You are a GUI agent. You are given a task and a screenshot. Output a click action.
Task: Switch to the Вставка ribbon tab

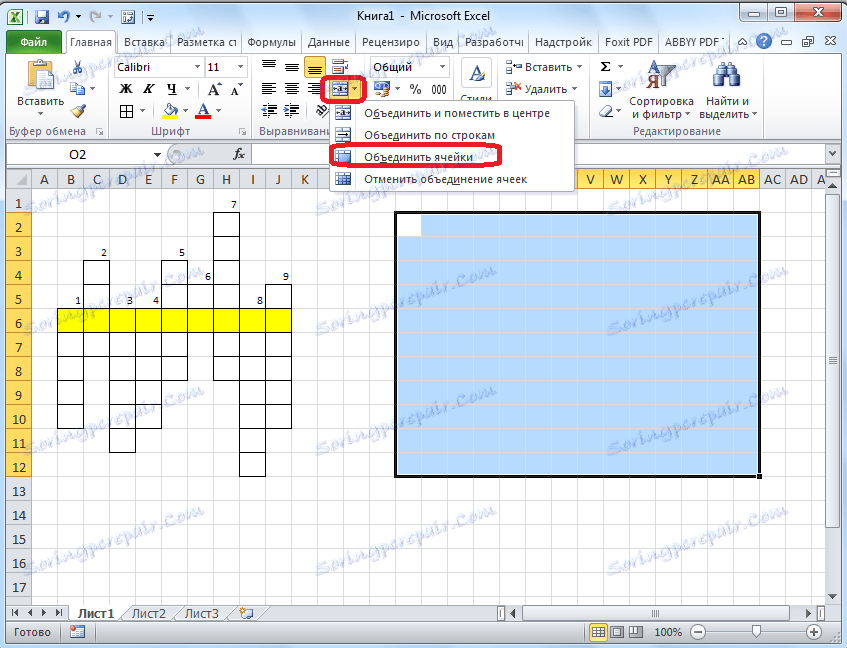(x=144, y=42)
